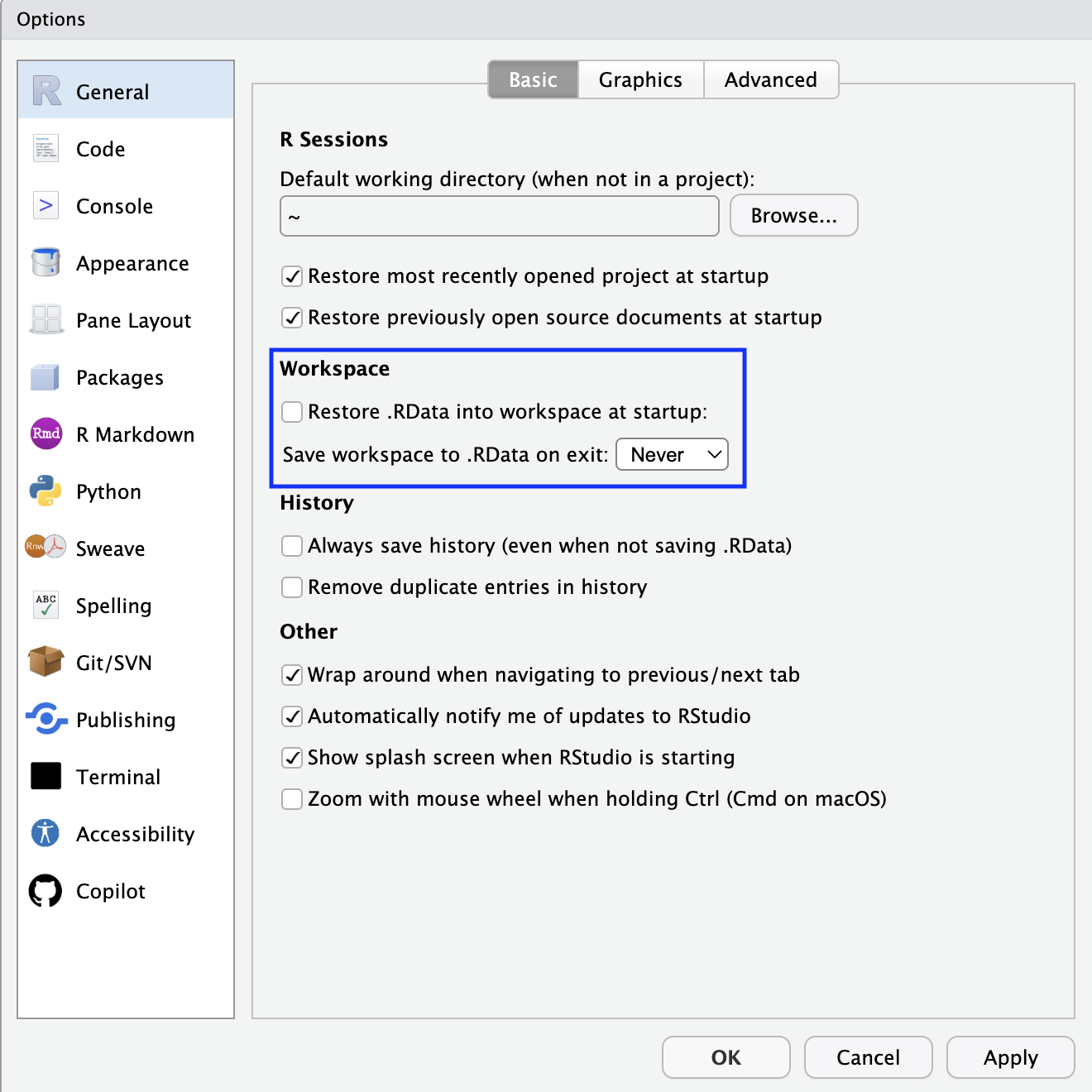Click the Browse button for working directory

point(793,215)
